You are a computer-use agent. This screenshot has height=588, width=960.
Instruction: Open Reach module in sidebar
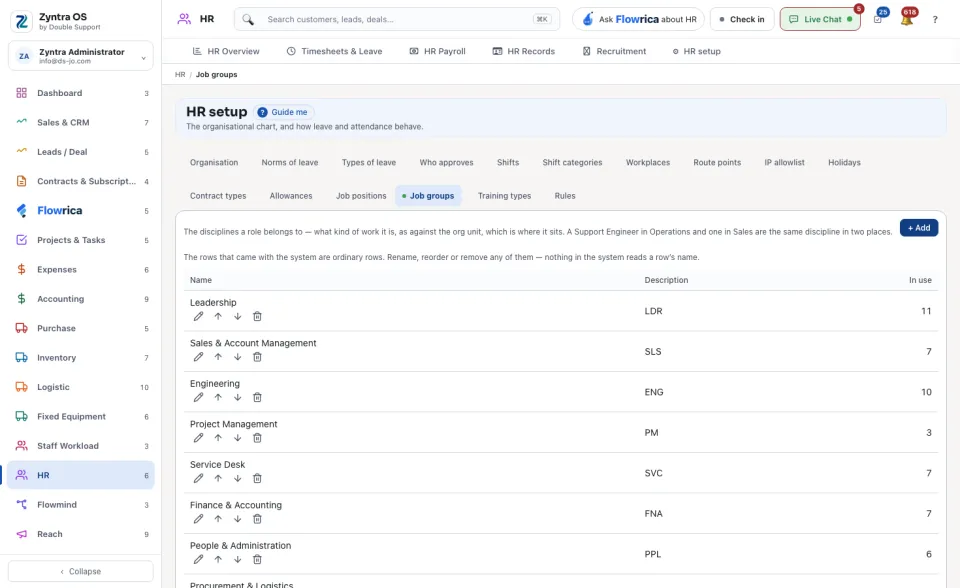[x=81, y=534]
